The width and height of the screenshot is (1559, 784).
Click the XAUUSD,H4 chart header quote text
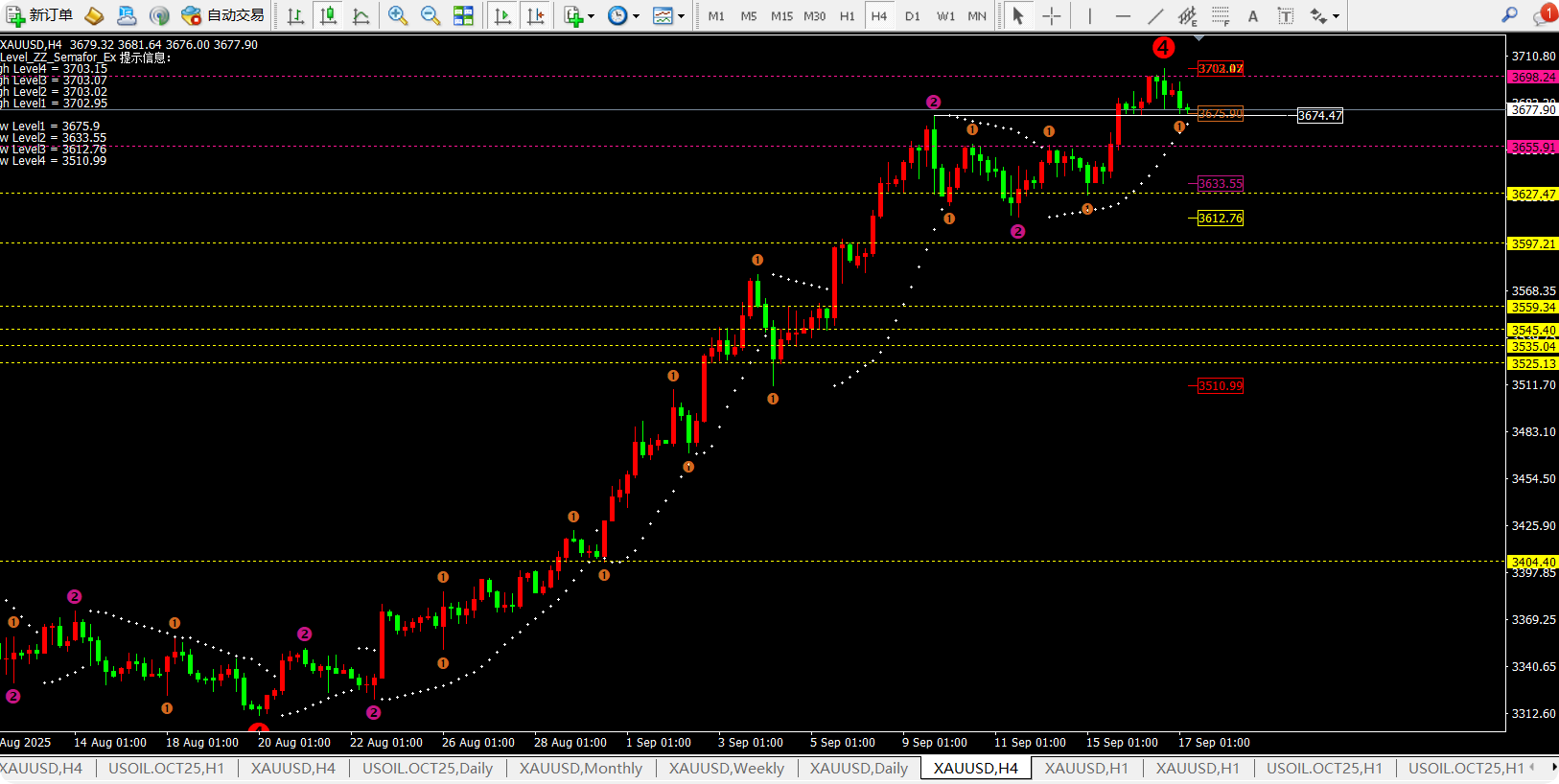click(129, 45)
